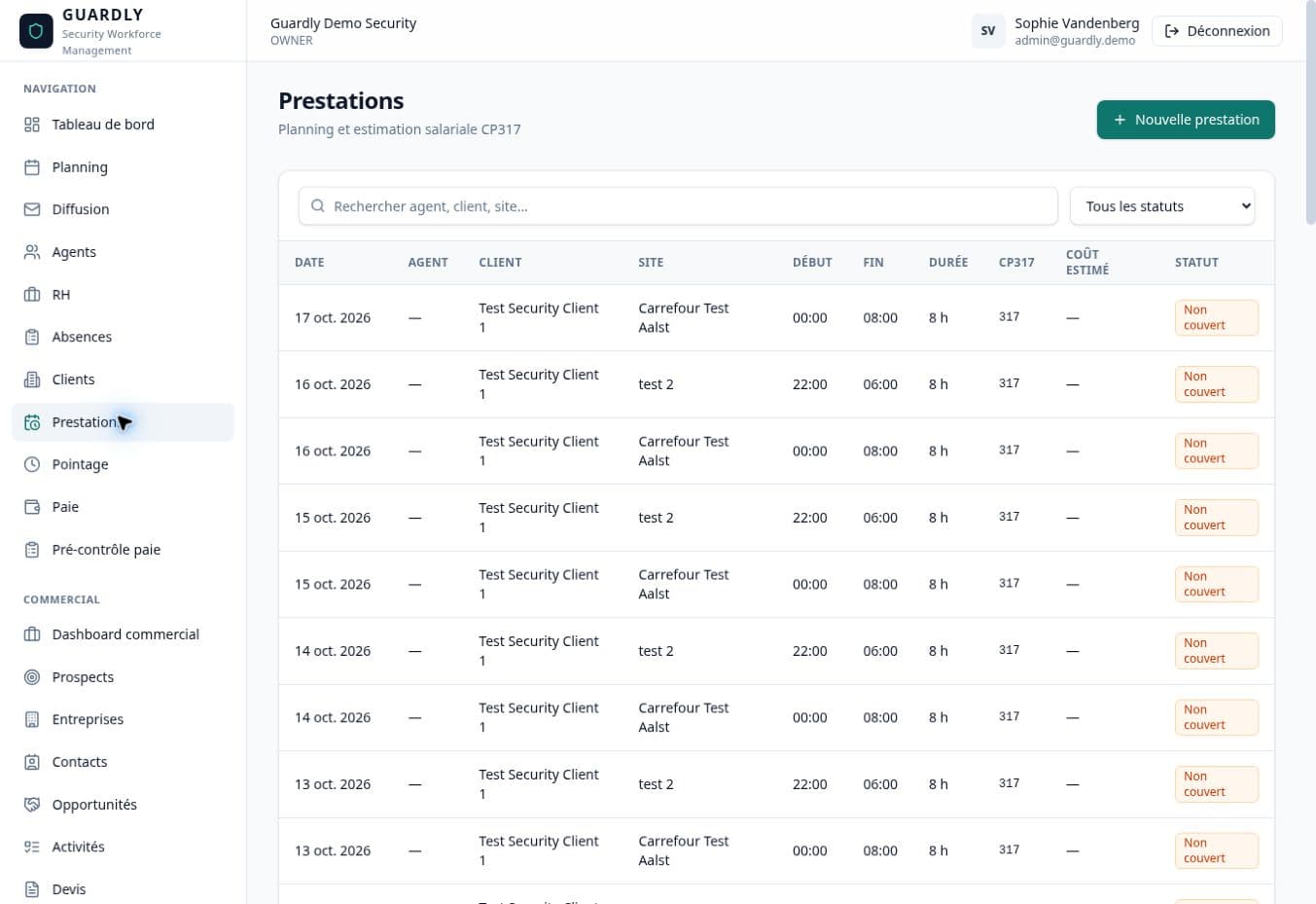Open the Pointage menu item
Viewport: 1316px width, 904px height.
123,464
